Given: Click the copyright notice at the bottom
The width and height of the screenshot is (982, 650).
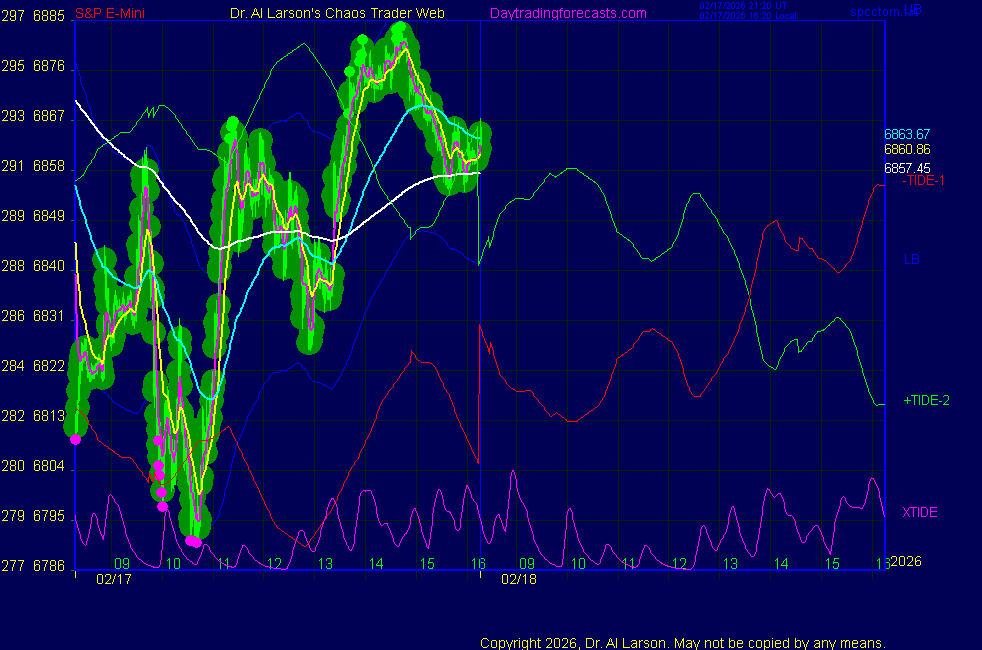Looking at the screenshot, I should tap(683, 643).
